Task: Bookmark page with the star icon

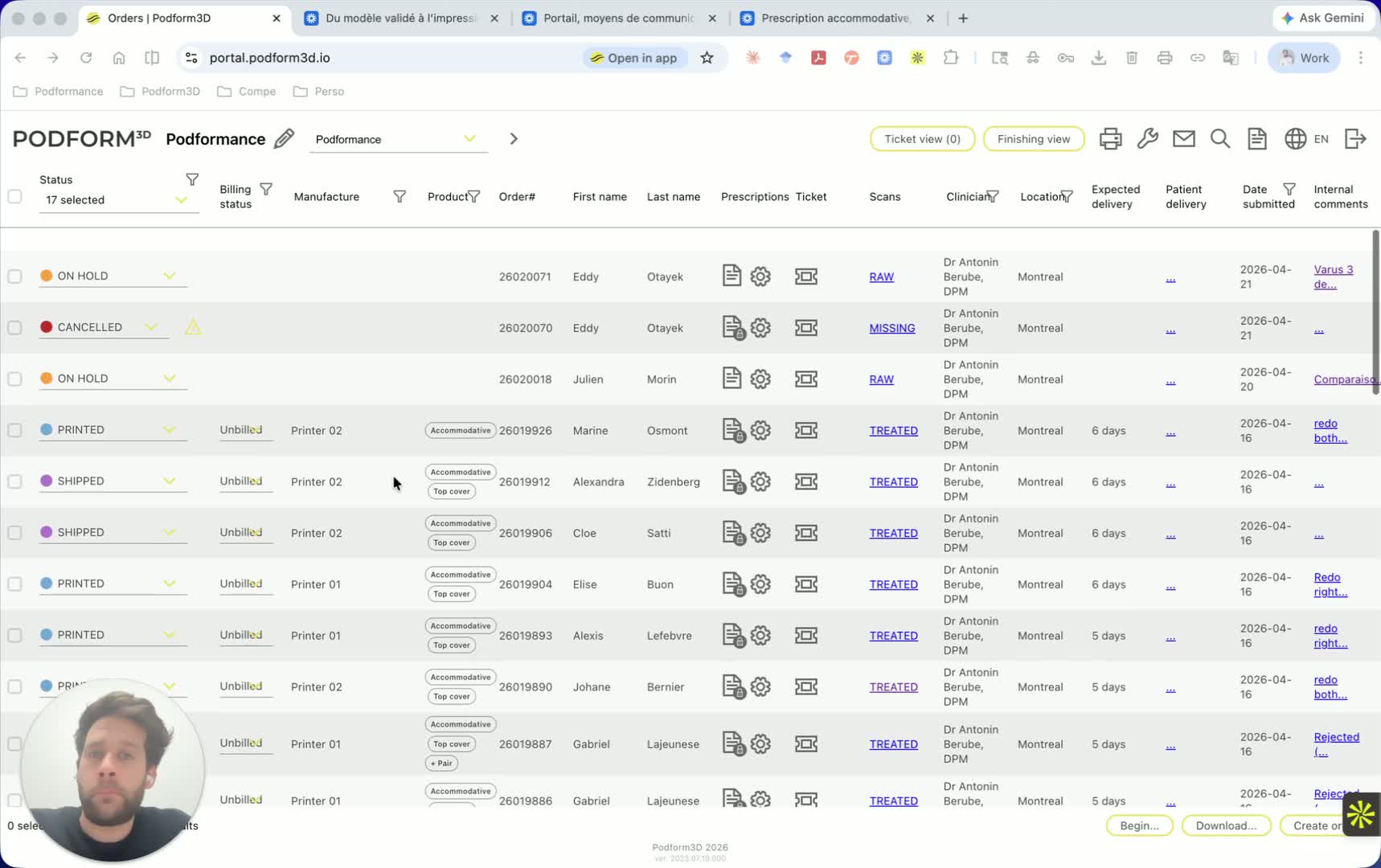Action: (x=707, y=58)
